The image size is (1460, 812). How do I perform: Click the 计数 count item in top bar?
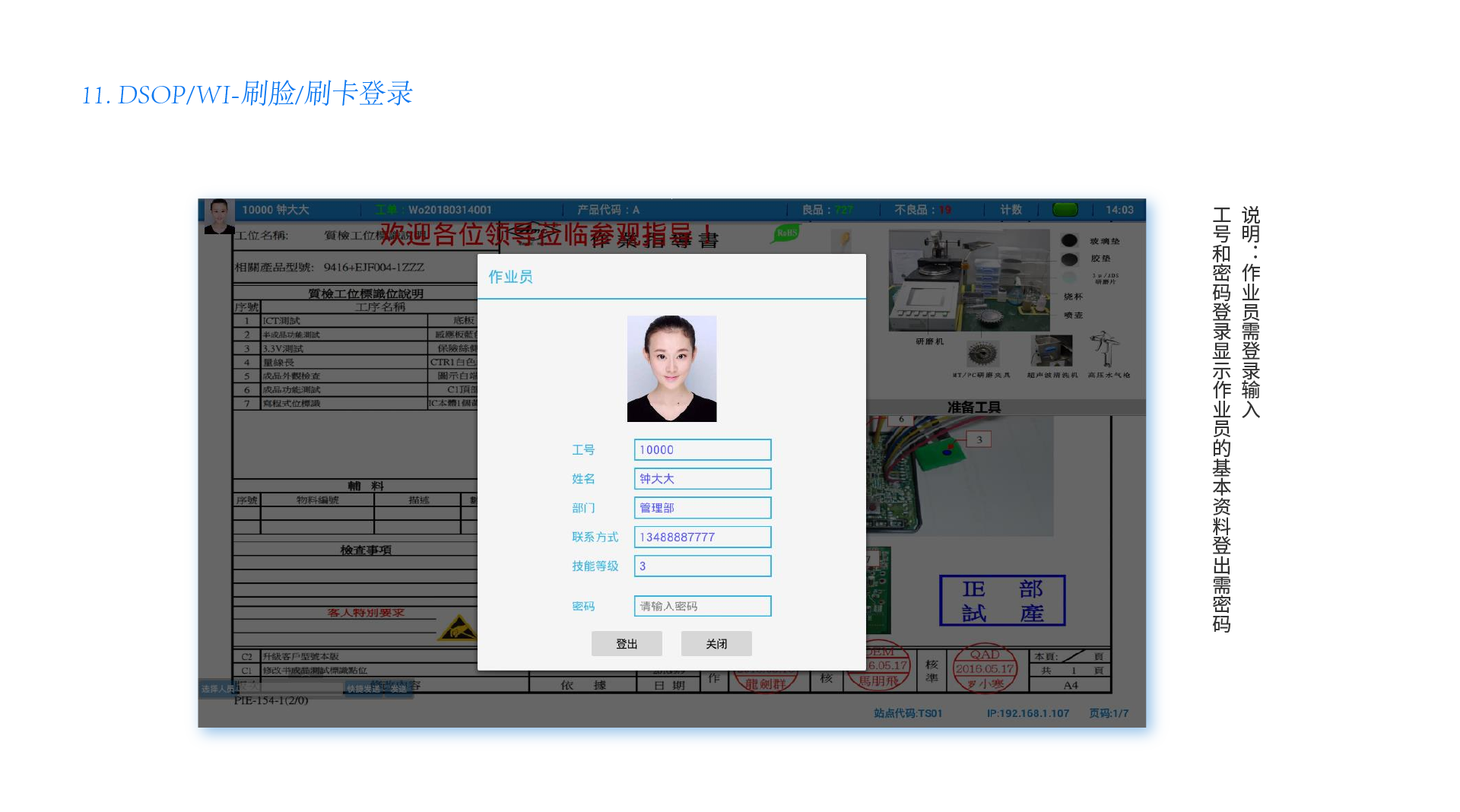pyautogui.click(x=1011, y=210)
